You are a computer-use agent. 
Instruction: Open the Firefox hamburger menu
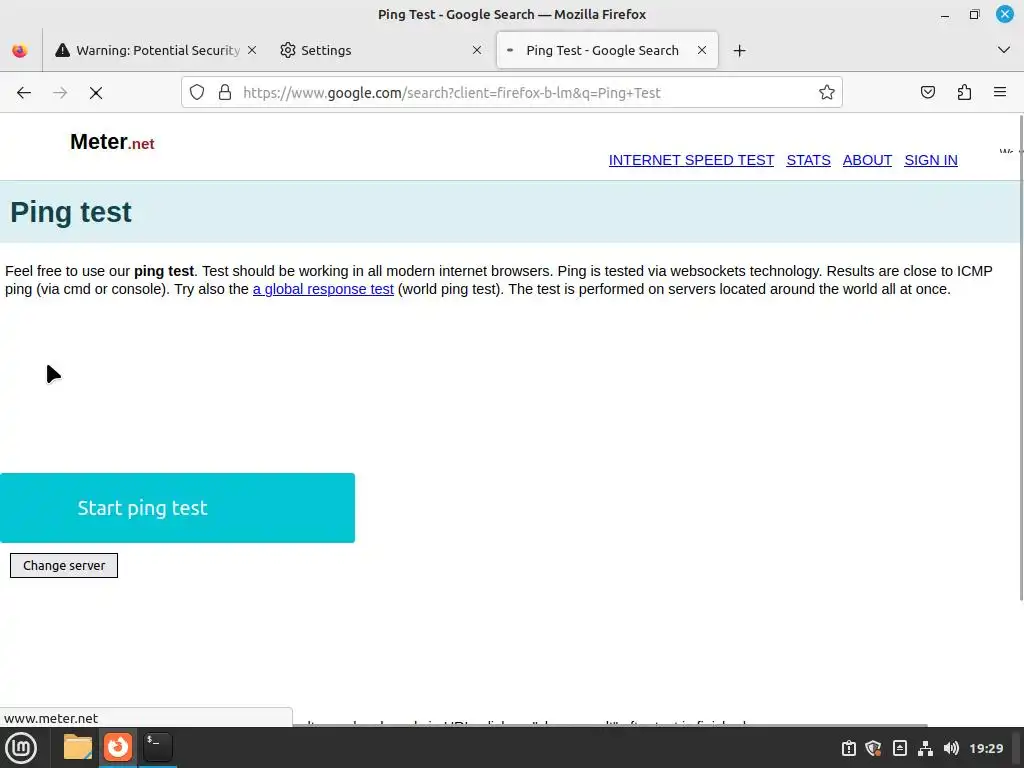tap(1000, 93)
